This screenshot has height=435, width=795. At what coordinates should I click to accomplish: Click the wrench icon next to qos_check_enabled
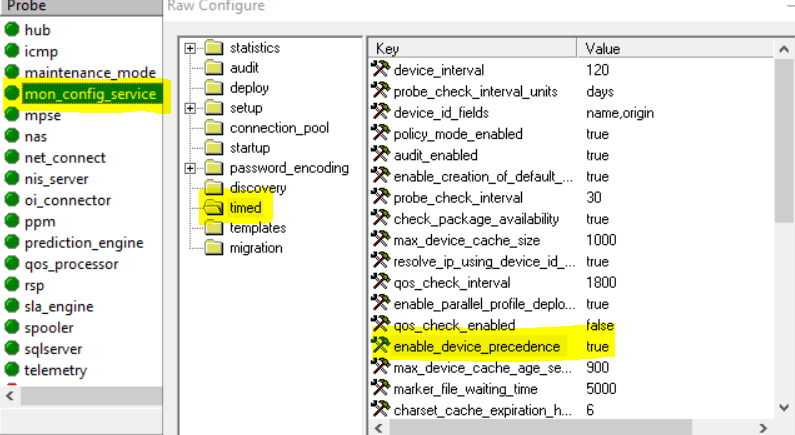point(380,325)
